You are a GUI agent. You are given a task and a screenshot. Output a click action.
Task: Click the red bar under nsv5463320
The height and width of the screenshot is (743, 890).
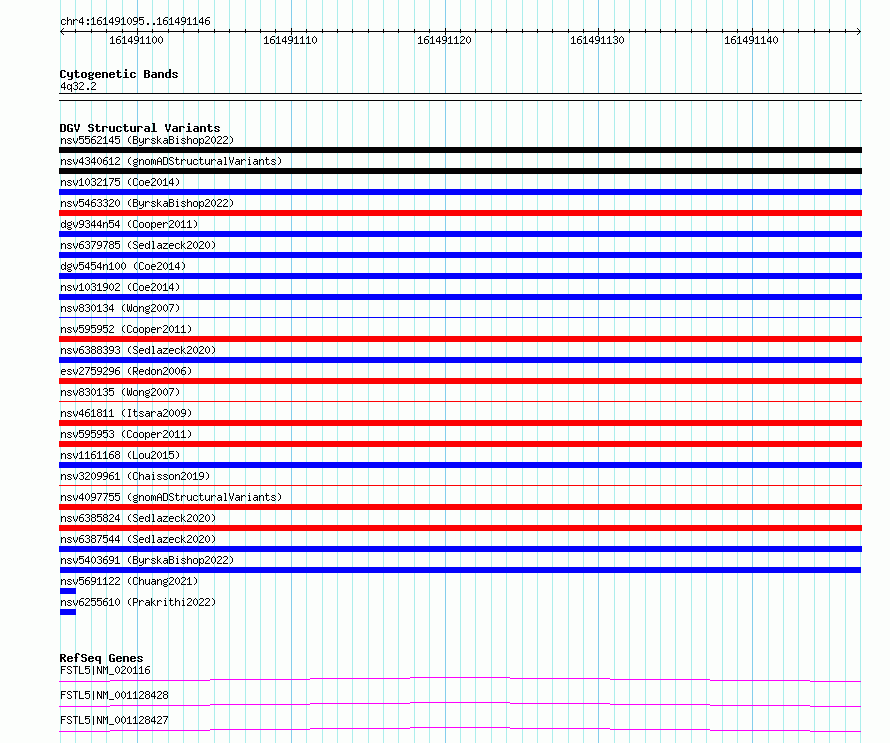tap(460, 213)
